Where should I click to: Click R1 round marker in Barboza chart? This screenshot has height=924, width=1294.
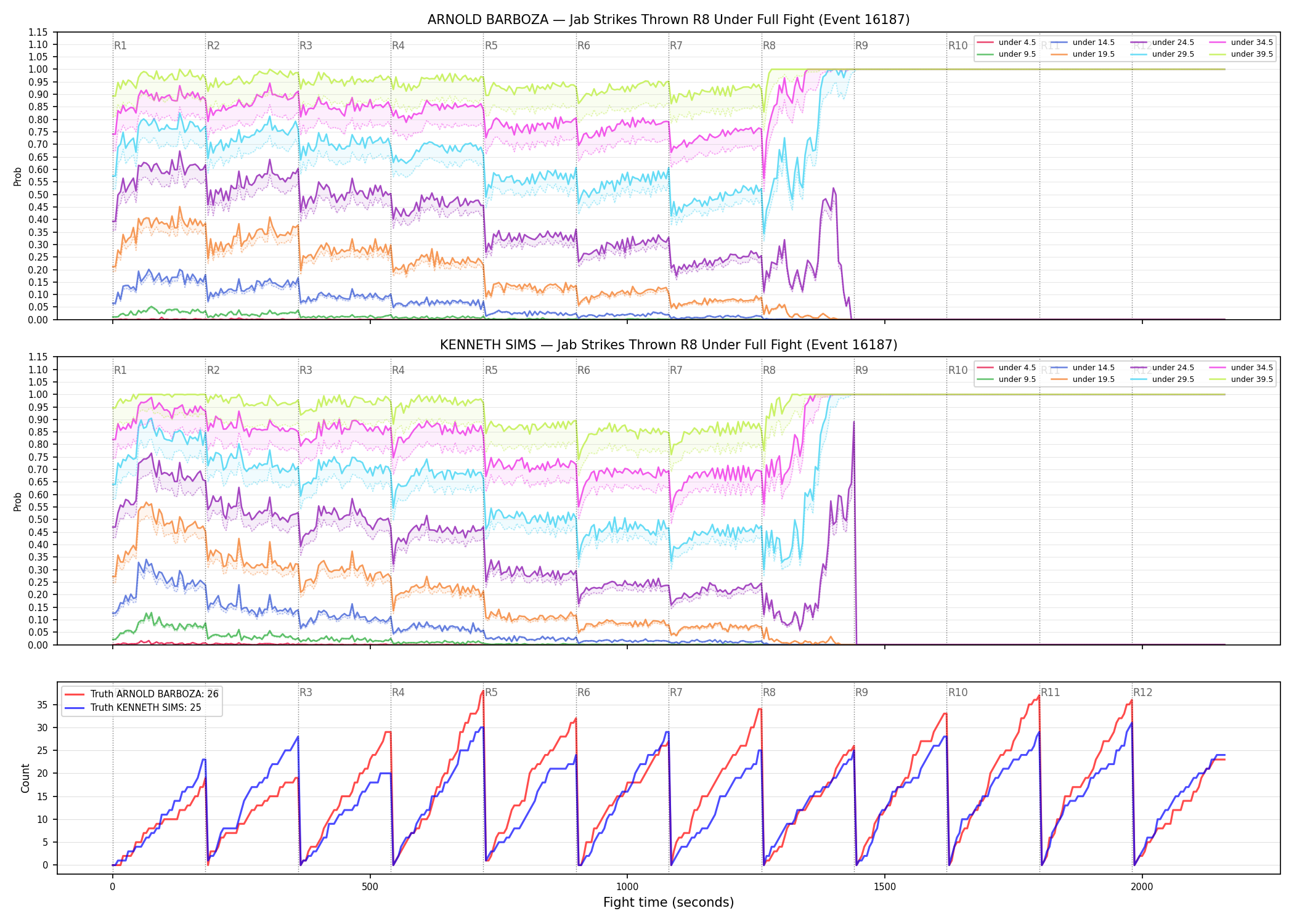pyautogui.click(x=120, y=46)
